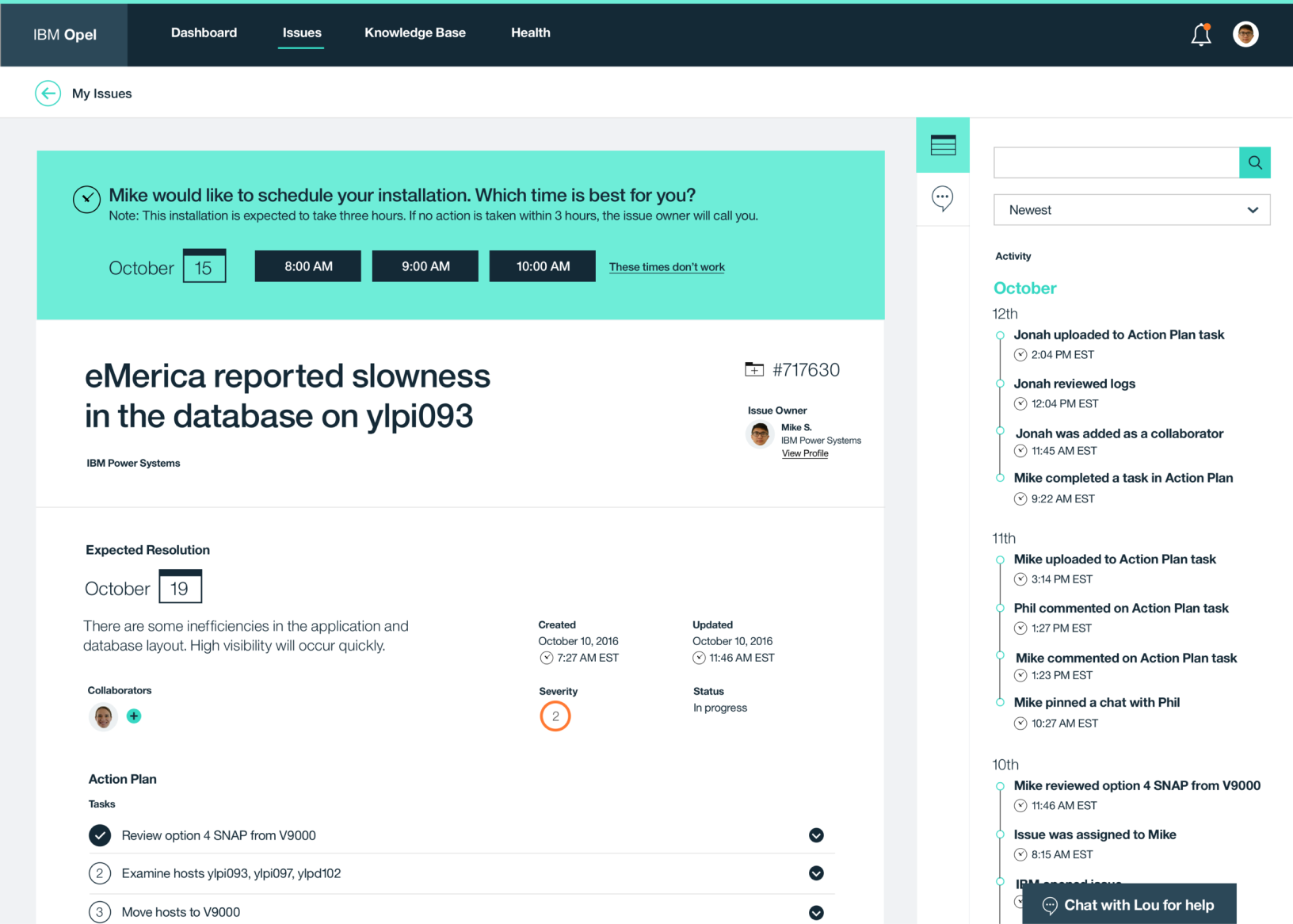1293x924 pixels.
Task: Click Mike pinned a chat with Phil
Action: coord(1097,702)
